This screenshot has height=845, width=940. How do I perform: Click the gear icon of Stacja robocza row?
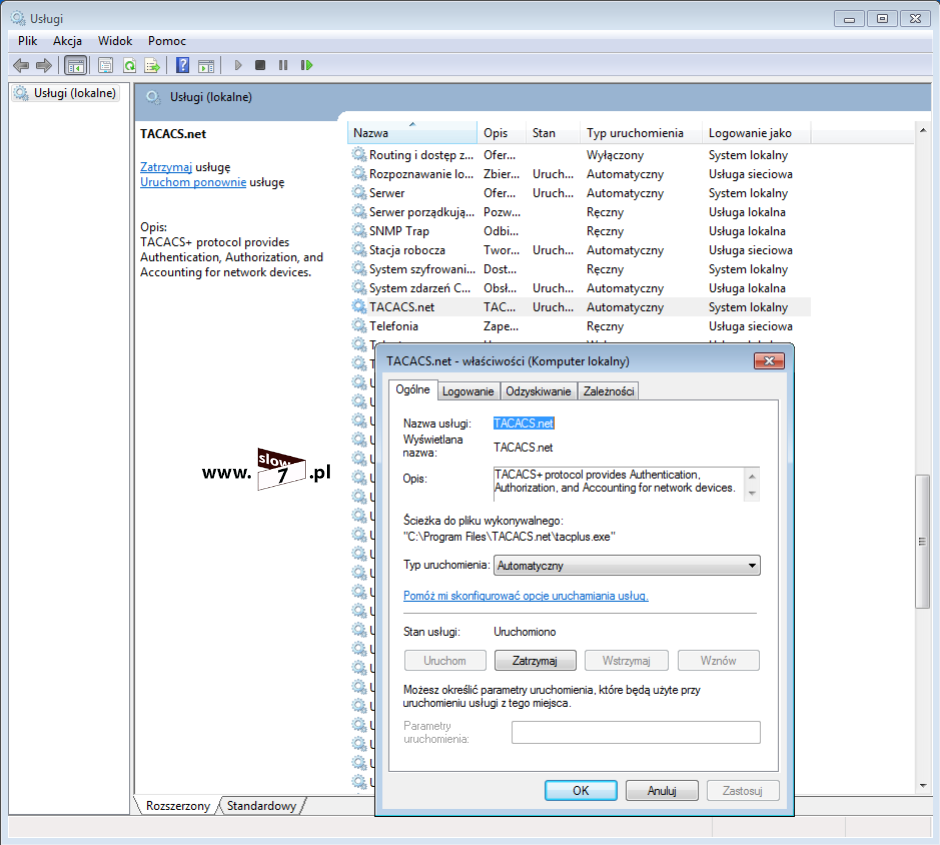pyautogui.click(x=359, y=249)
